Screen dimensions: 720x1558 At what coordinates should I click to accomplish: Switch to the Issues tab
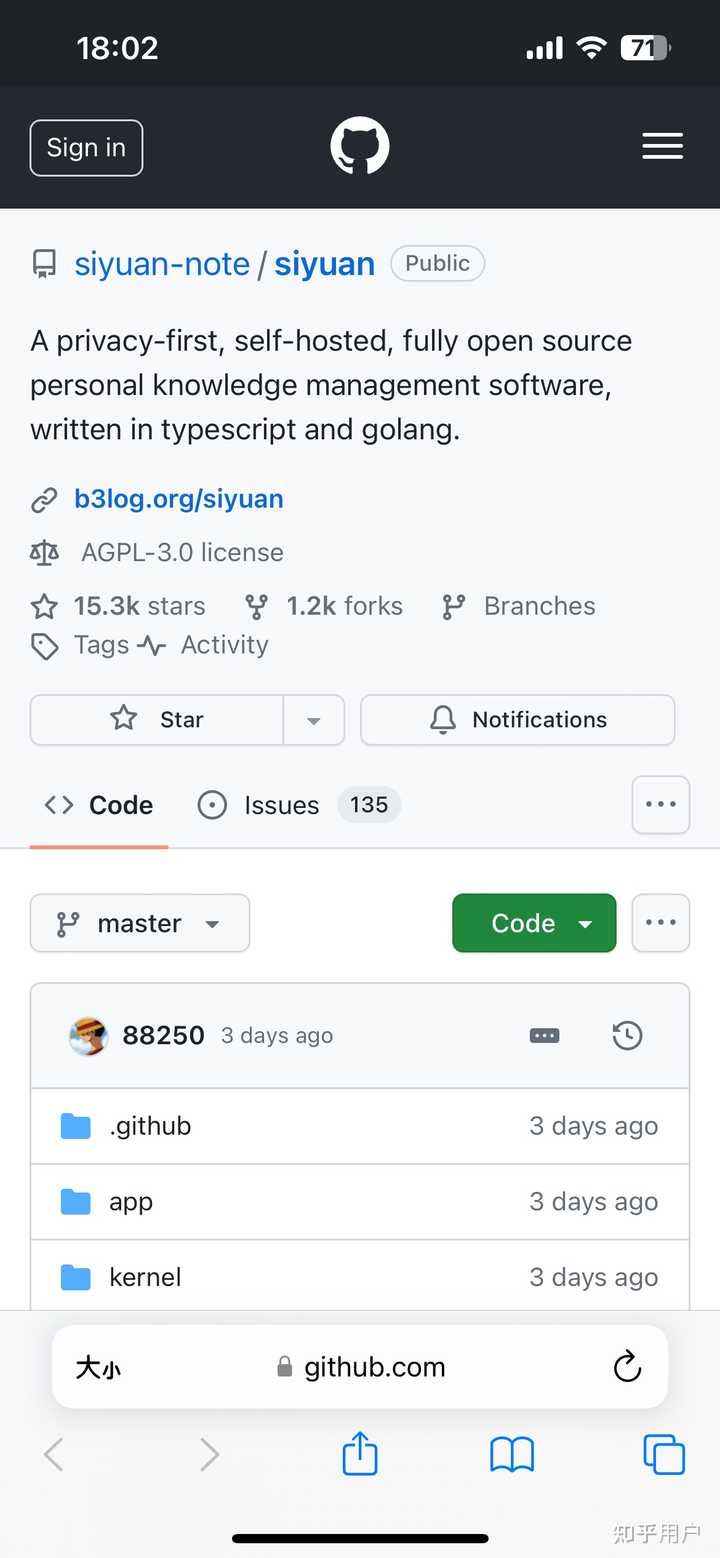(x=281, y=805)
